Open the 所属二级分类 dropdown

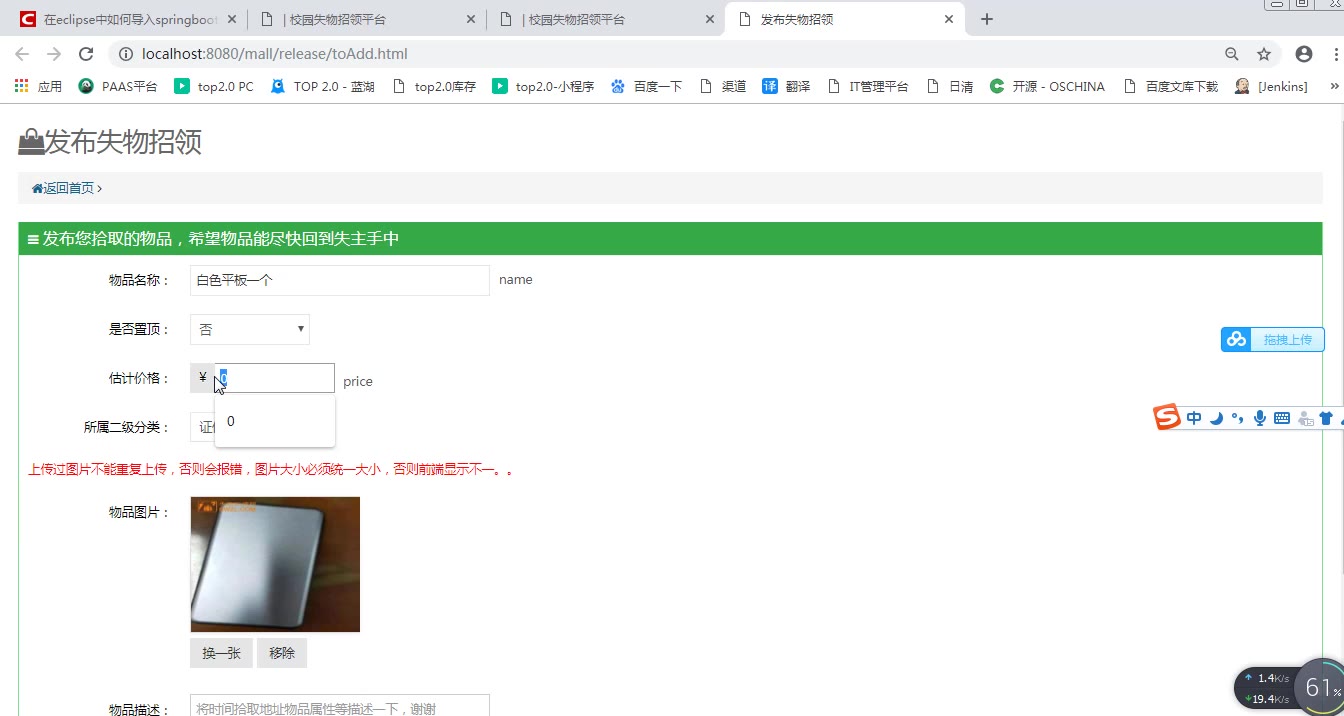202,427
